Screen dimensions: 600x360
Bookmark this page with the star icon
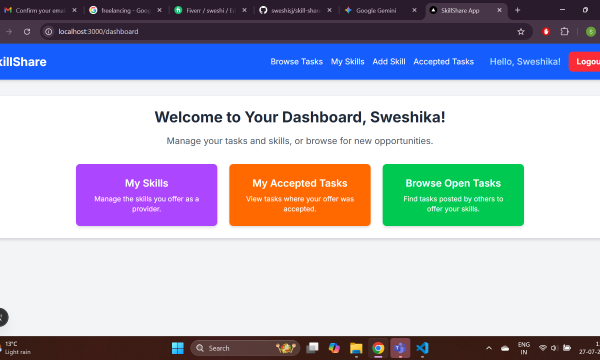(x=521, y=32)
